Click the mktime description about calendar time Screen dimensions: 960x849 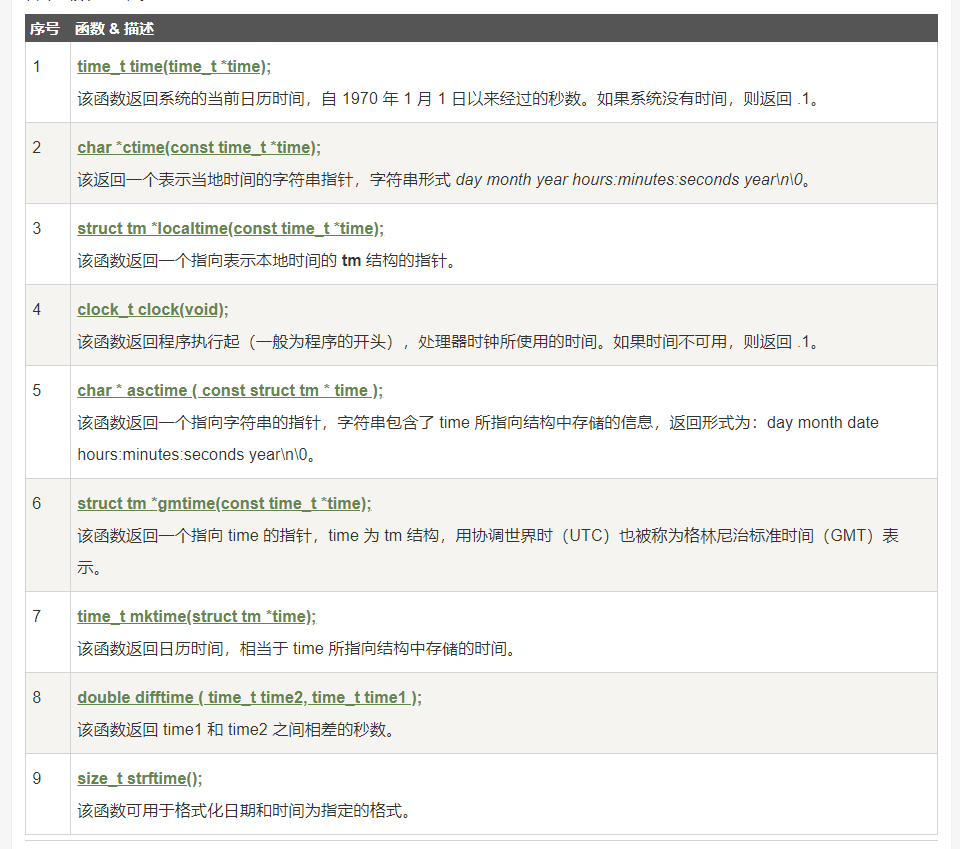tap(297, 649)
